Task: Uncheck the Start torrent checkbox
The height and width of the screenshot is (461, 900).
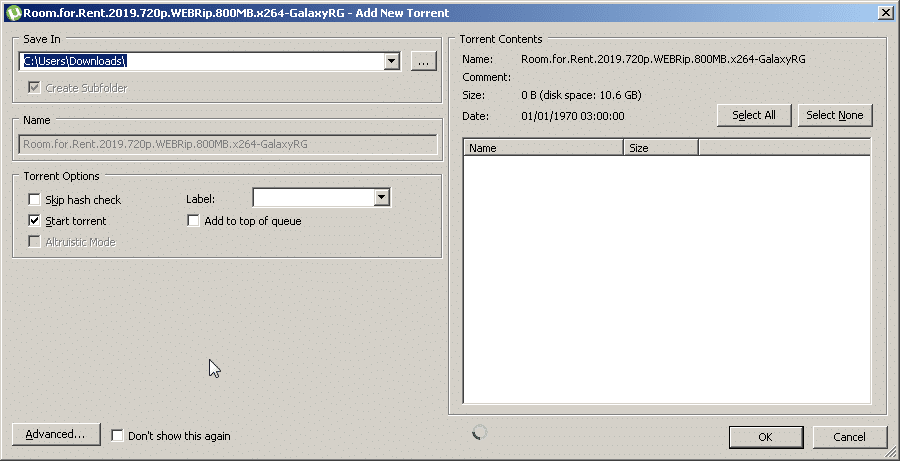Action: coord(34,221)
